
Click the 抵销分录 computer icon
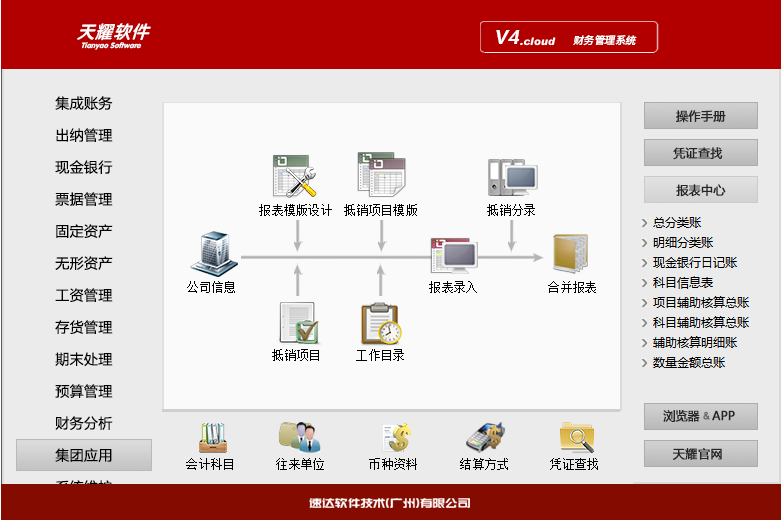pyautogui.click(x=512, y=177)
